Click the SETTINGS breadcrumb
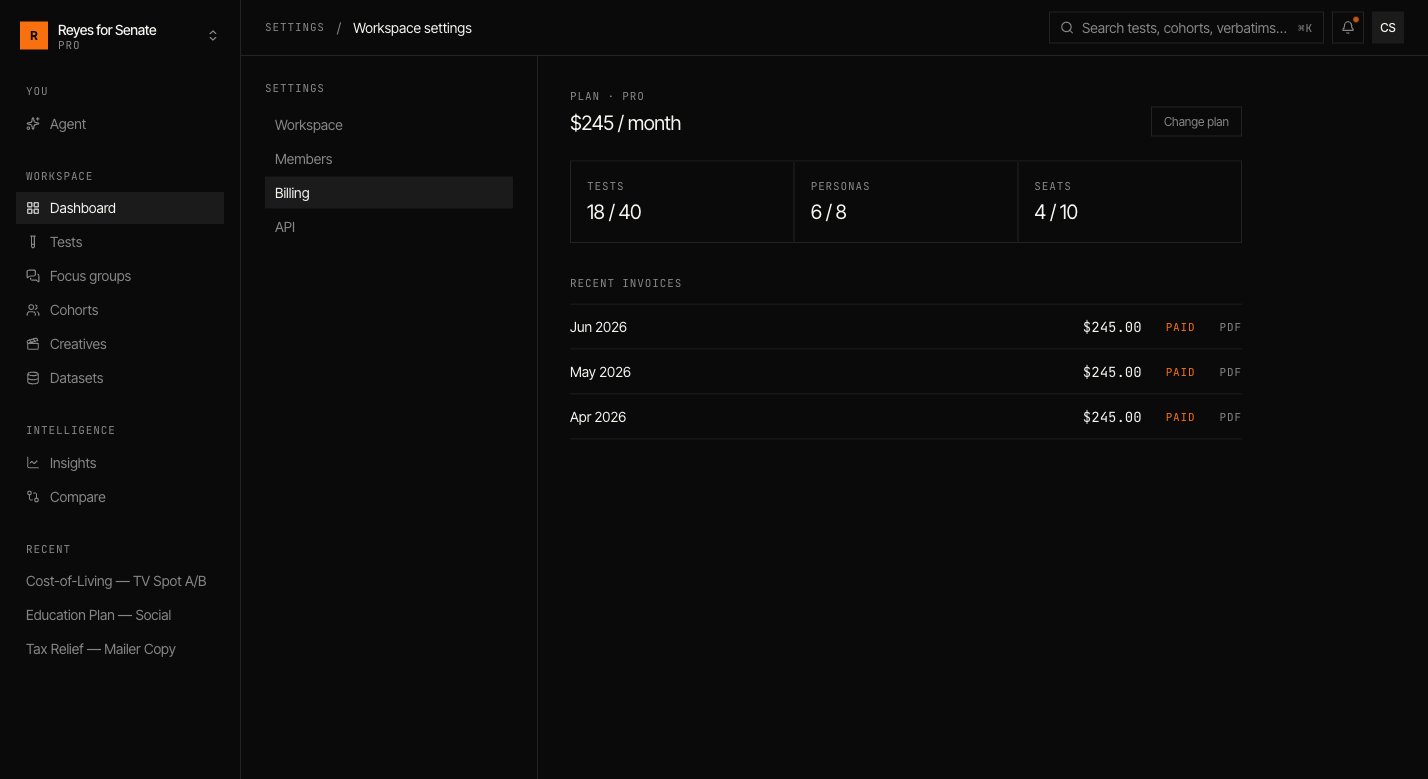 [295, 28]
